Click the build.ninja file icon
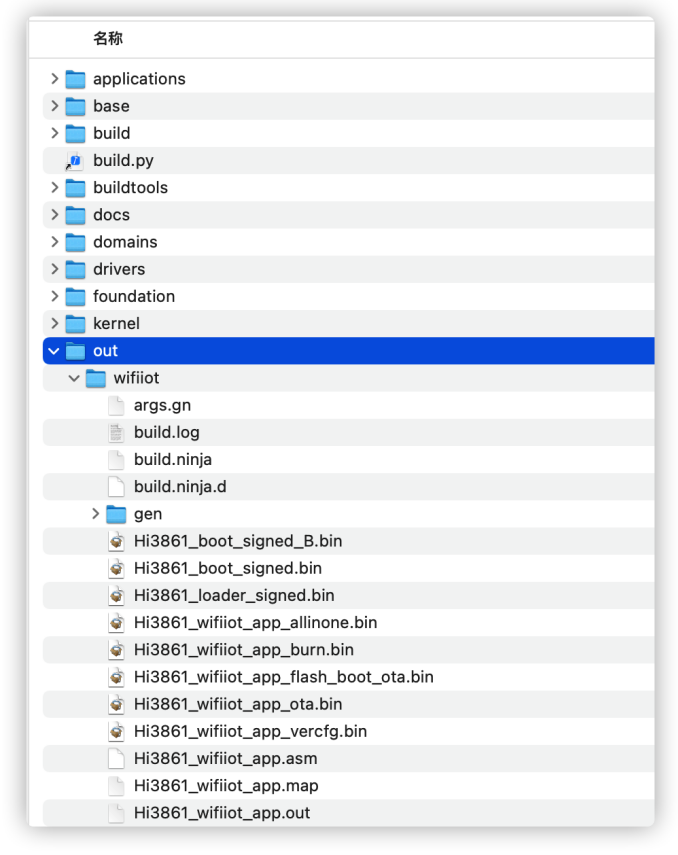This screenshot has height=855, width=678. (x=116, y=460)
